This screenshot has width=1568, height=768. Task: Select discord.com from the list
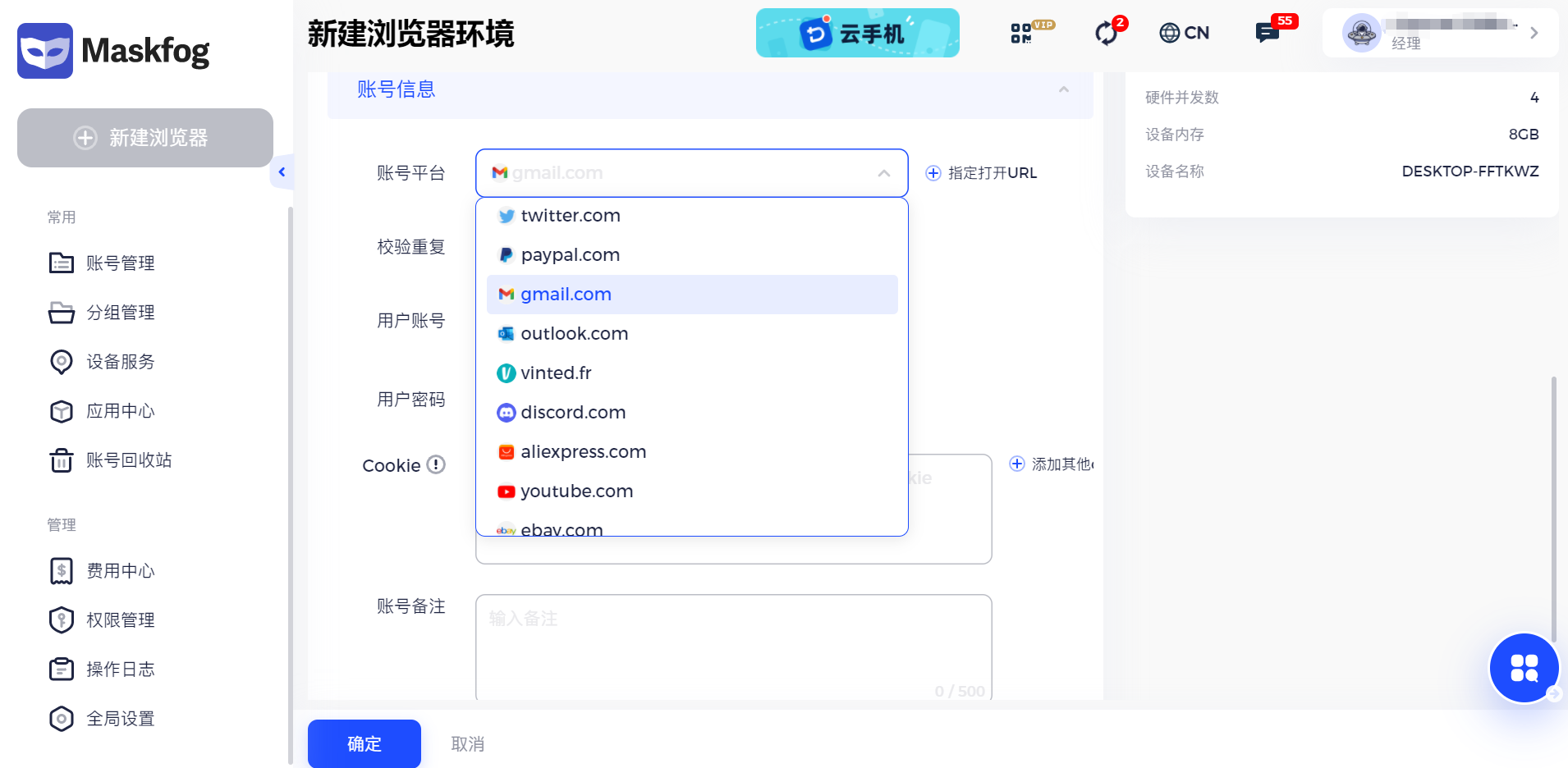tap(692, 413)
